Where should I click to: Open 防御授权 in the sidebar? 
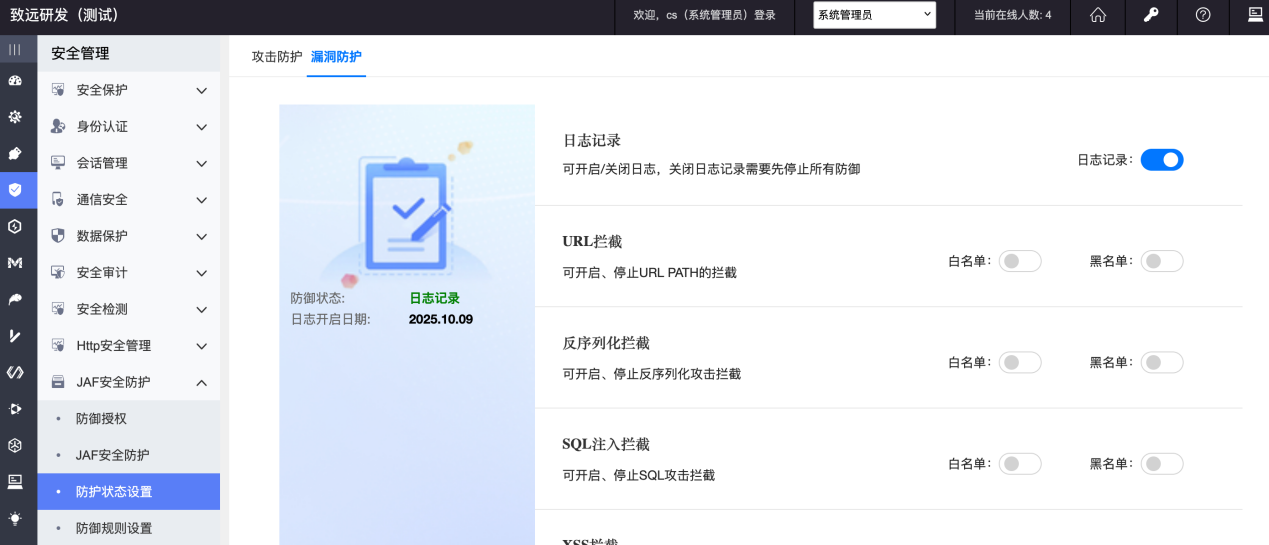[x=101, y=419]
